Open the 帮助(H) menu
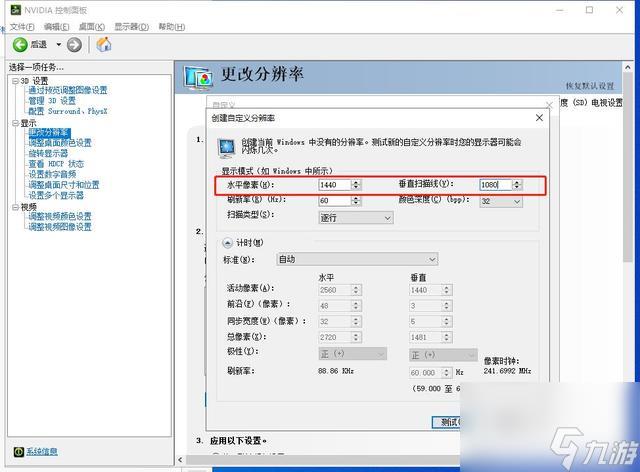The image size is (640, 472). (171, 27)
